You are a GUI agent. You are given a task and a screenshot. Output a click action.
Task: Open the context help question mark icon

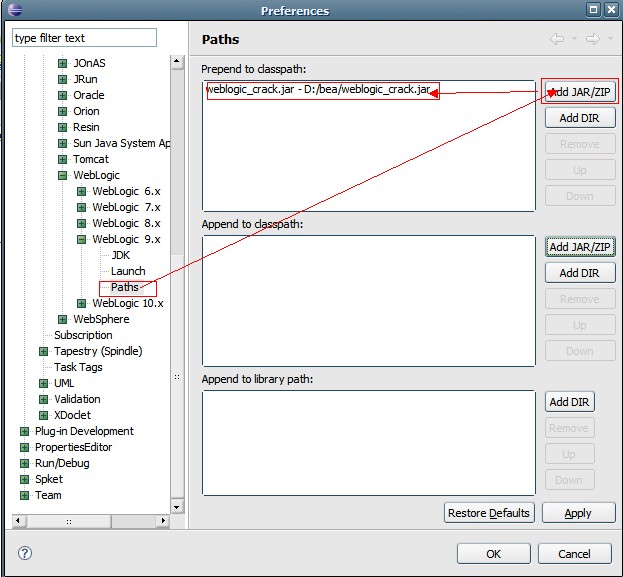pos(25,553)
